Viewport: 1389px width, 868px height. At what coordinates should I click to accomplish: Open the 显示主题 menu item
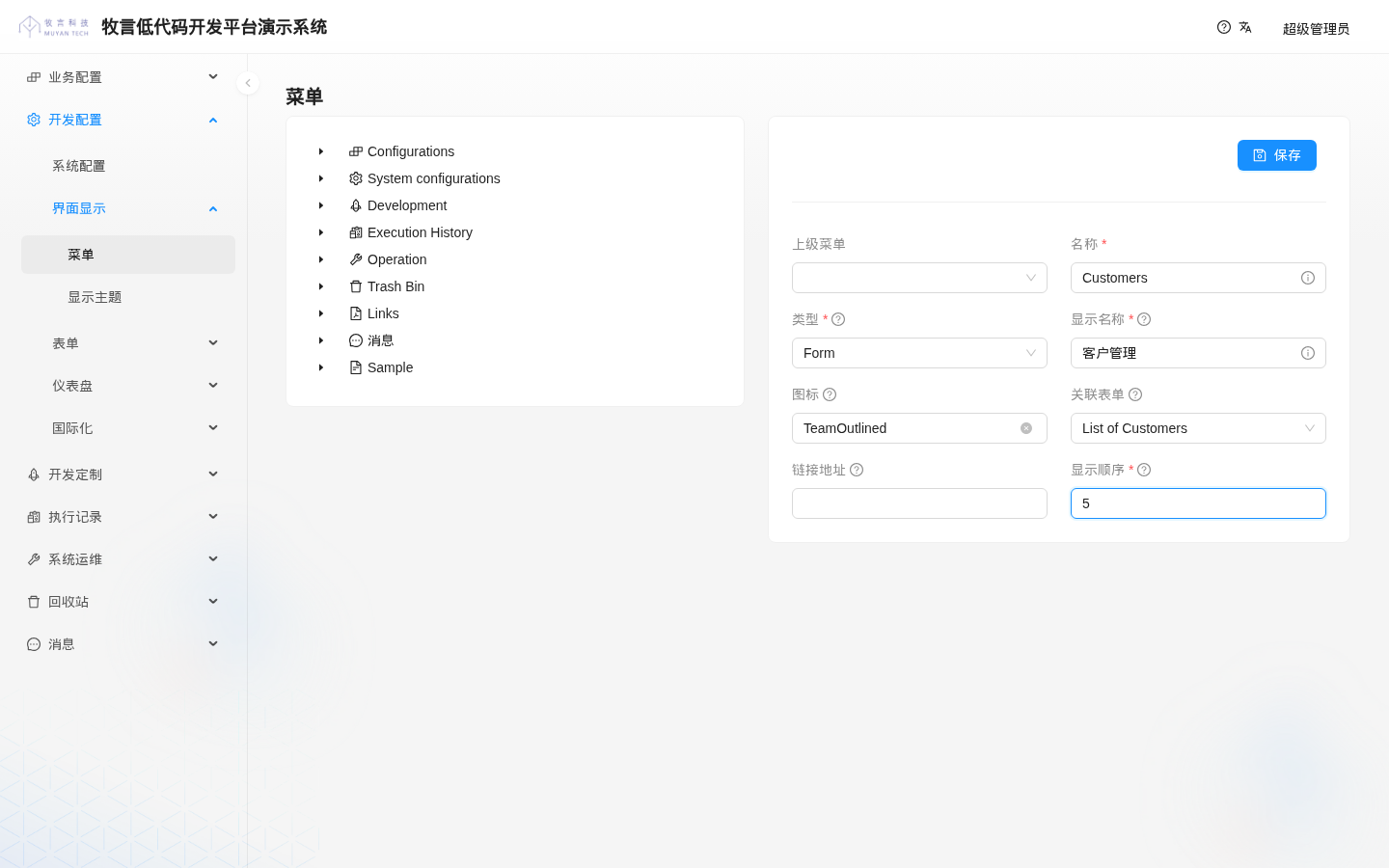pos(95,297)
